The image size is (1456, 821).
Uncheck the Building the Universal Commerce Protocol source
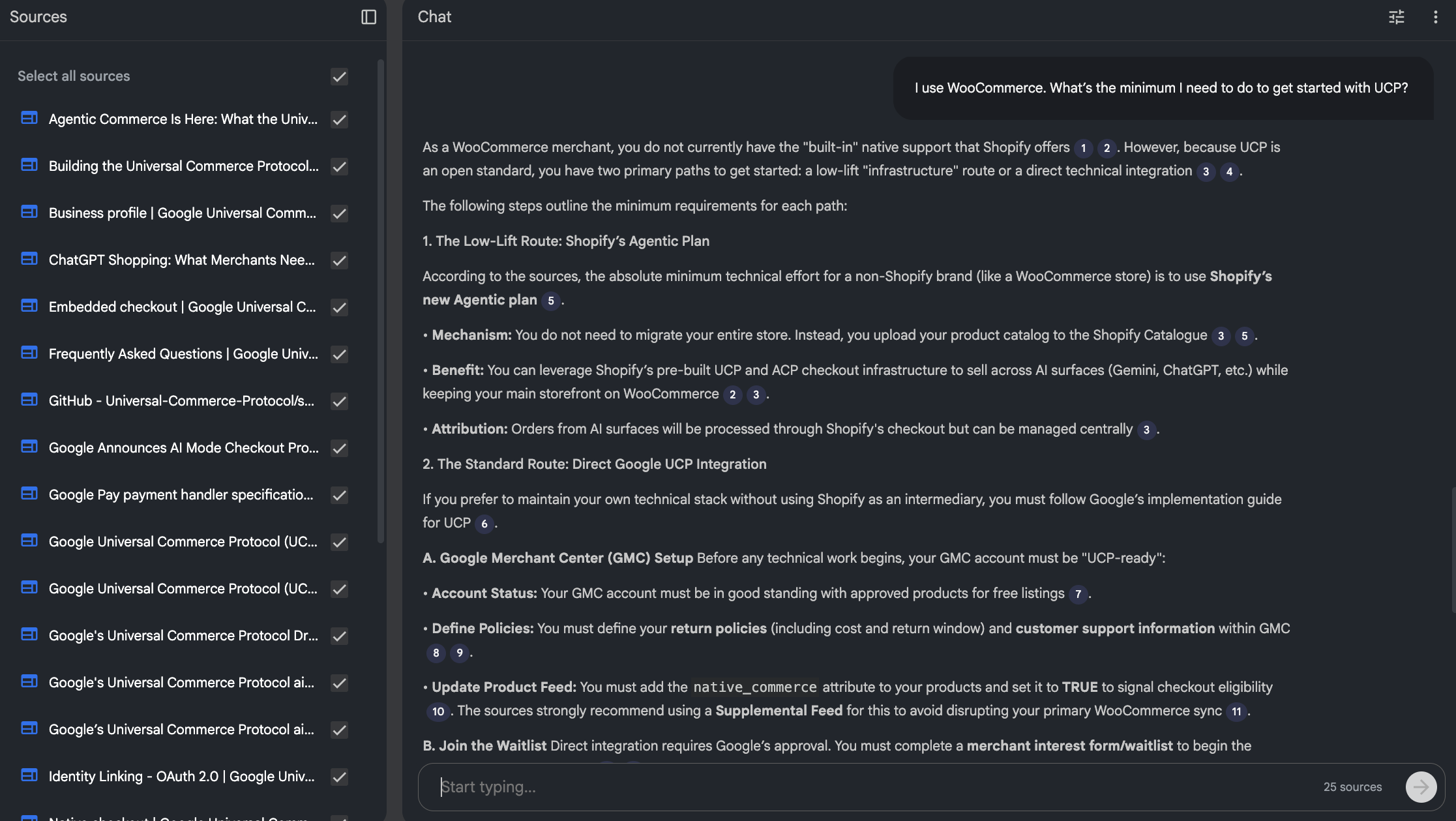pos(339,166)
